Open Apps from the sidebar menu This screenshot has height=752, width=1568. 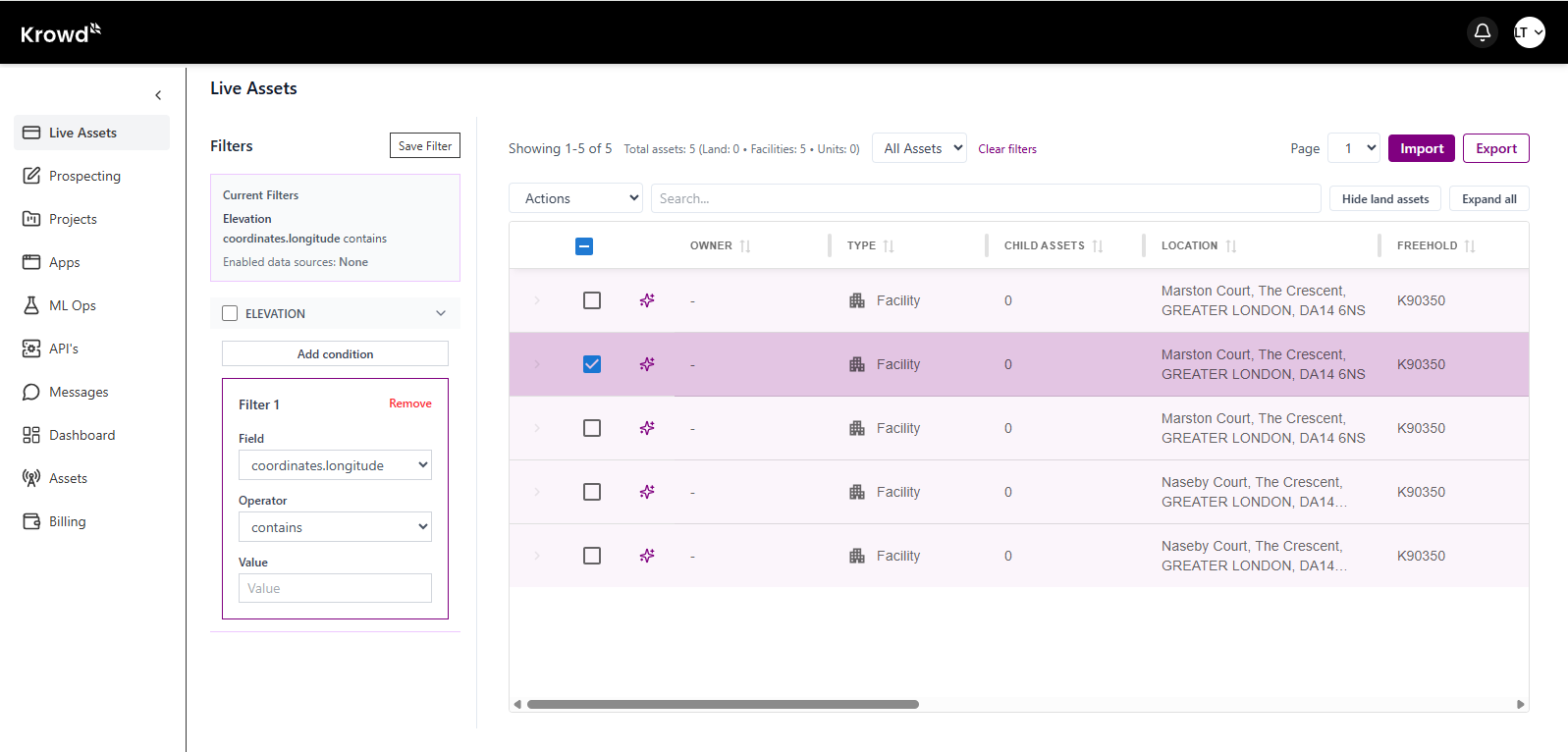[64, 262]
